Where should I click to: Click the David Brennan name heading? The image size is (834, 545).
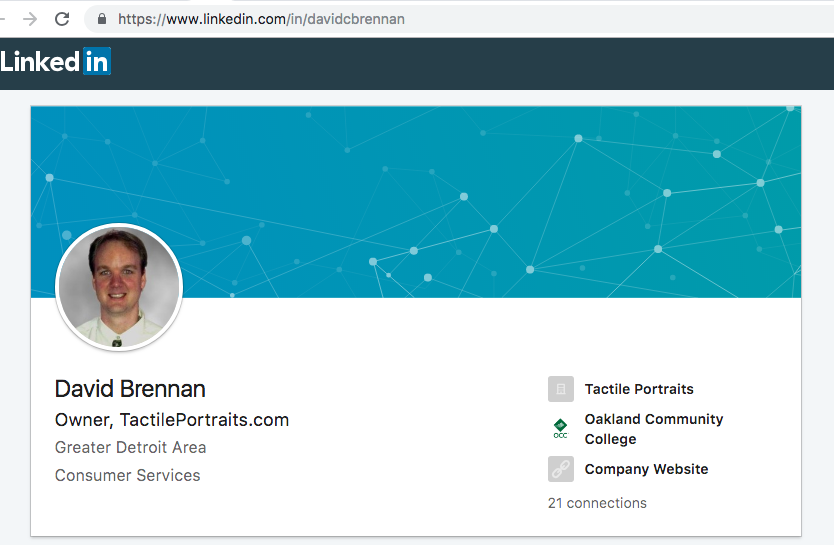point(130,389)
